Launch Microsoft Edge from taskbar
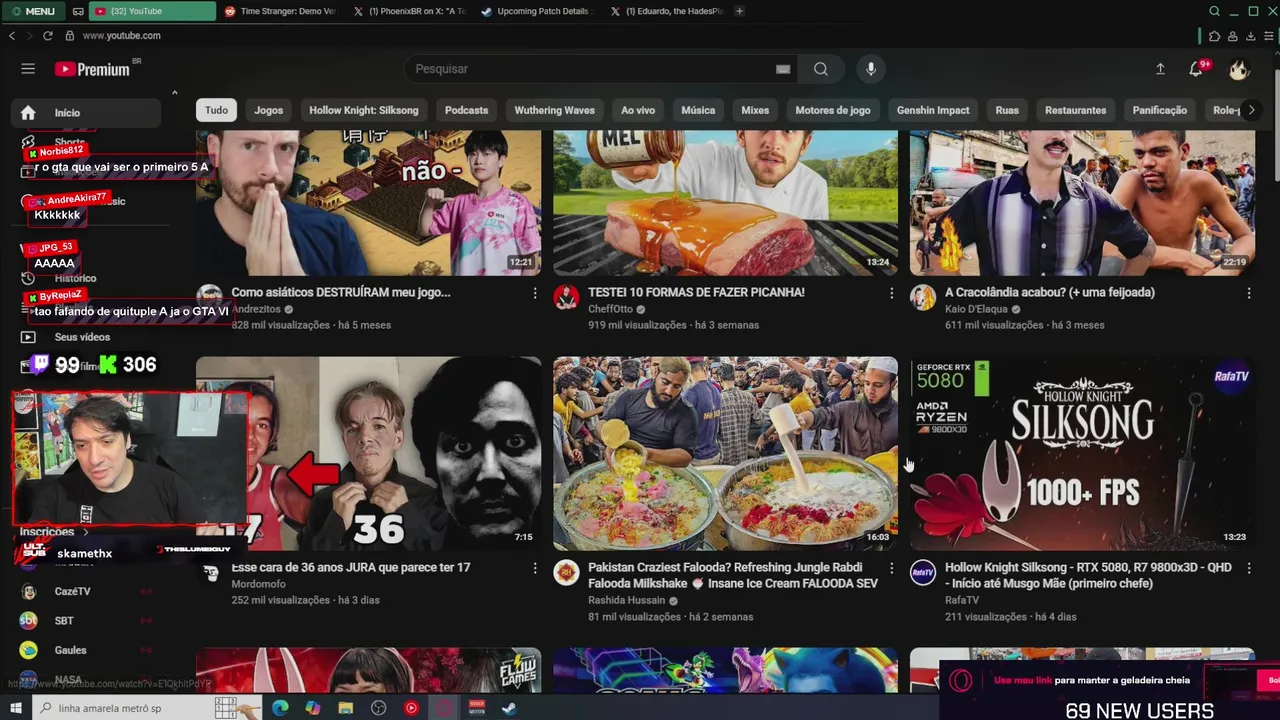The width and height of the screenshot is (1280, 720). (x=280, y=708)
